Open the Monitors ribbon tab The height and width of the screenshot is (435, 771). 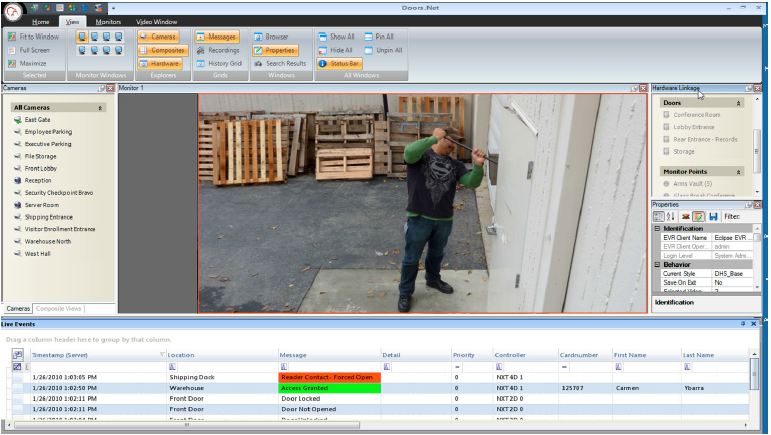[x=108, y=22]
